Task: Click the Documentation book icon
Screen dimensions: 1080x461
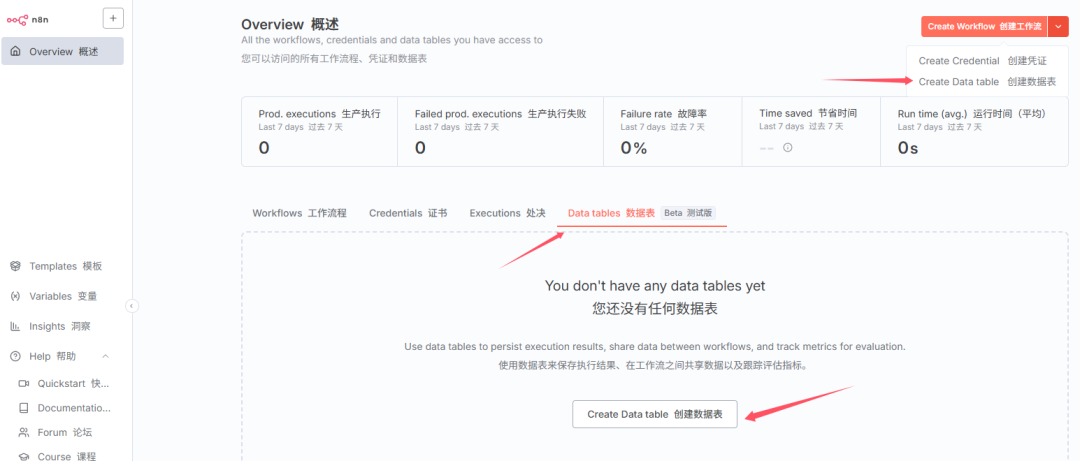Action: (24, 408)
